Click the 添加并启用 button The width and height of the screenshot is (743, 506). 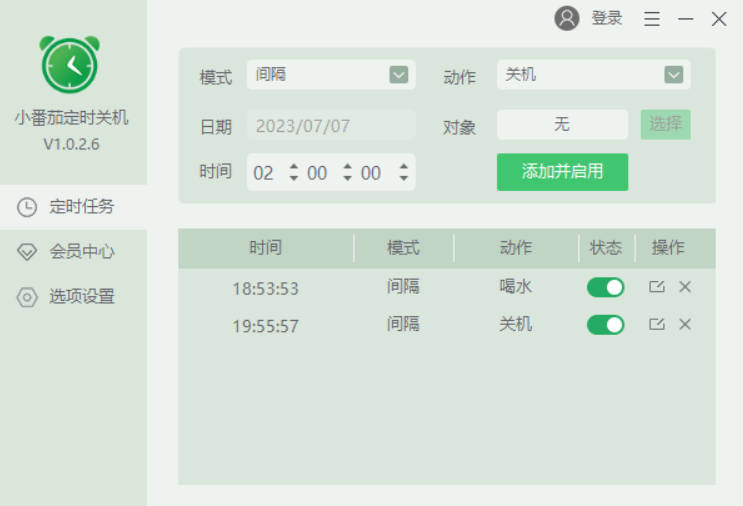click(x=562, y=172)
